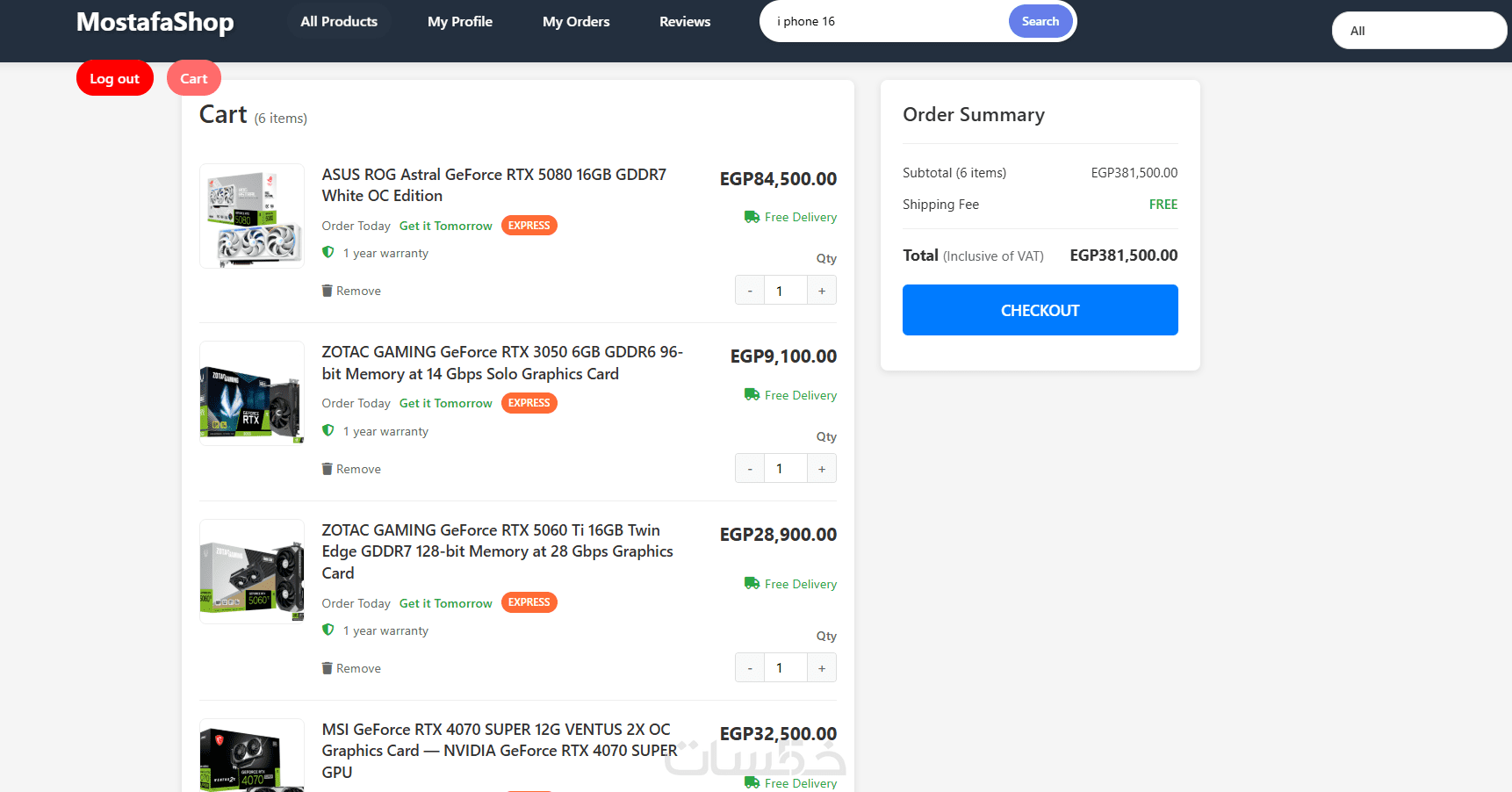Increase quantity of ASUS ROG Astral RTX 5080
Viewport: 1512px width, 792px height.
coord(822,291)
